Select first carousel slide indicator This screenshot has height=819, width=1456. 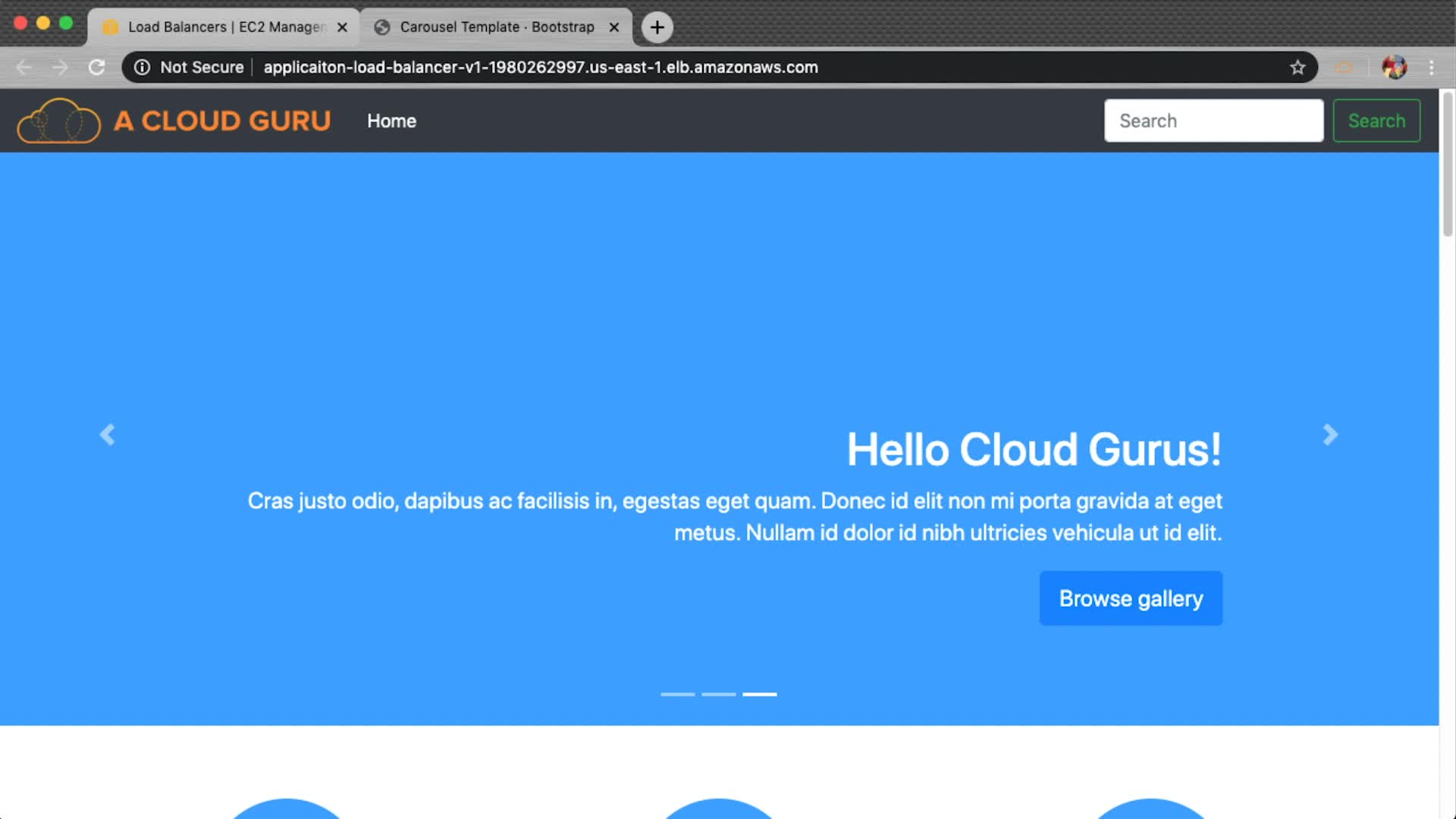pos(677,694)
